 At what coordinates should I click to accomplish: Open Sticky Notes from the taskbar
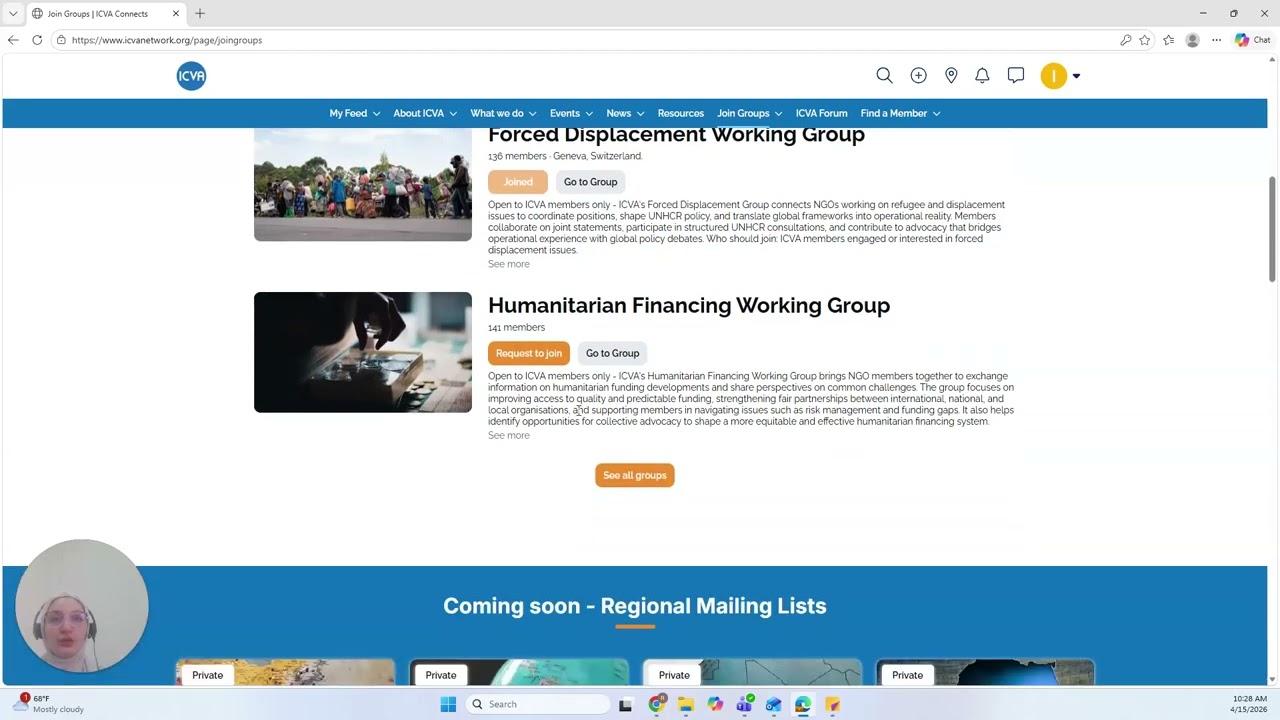click(832, 704)
